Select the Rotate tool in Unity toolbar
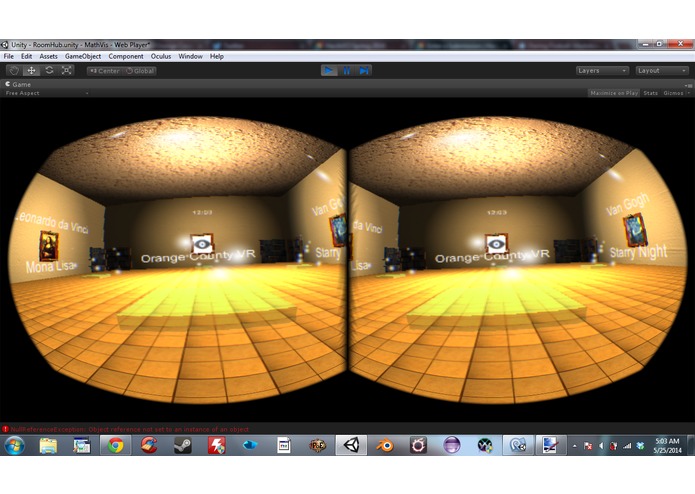695x494 pixels. point(49,70)
